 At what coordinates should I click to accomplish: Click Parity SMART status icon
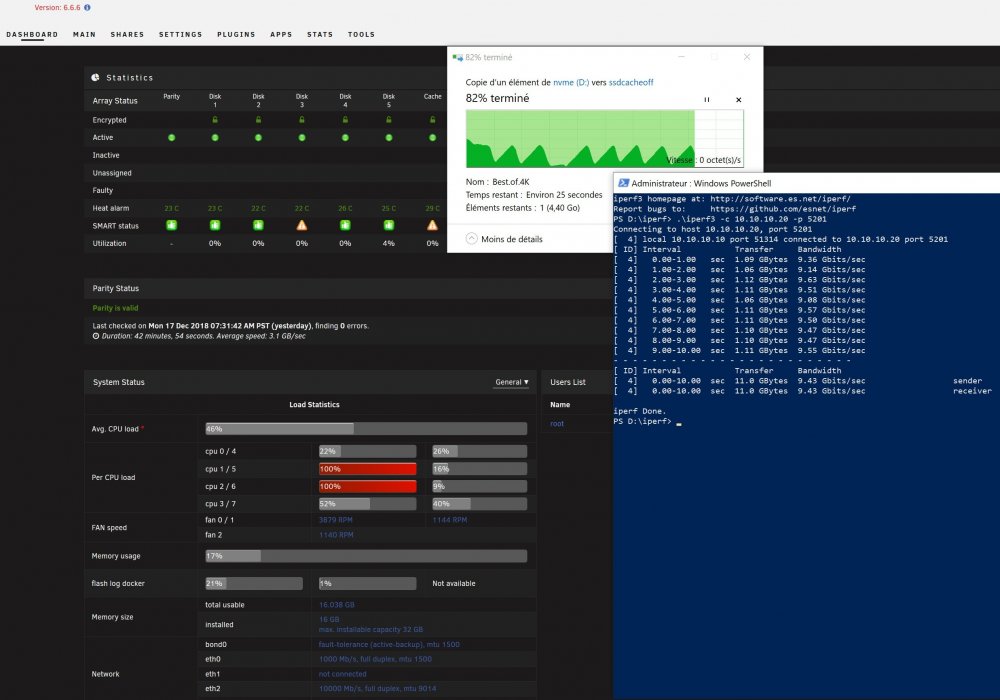coord(172,225)
